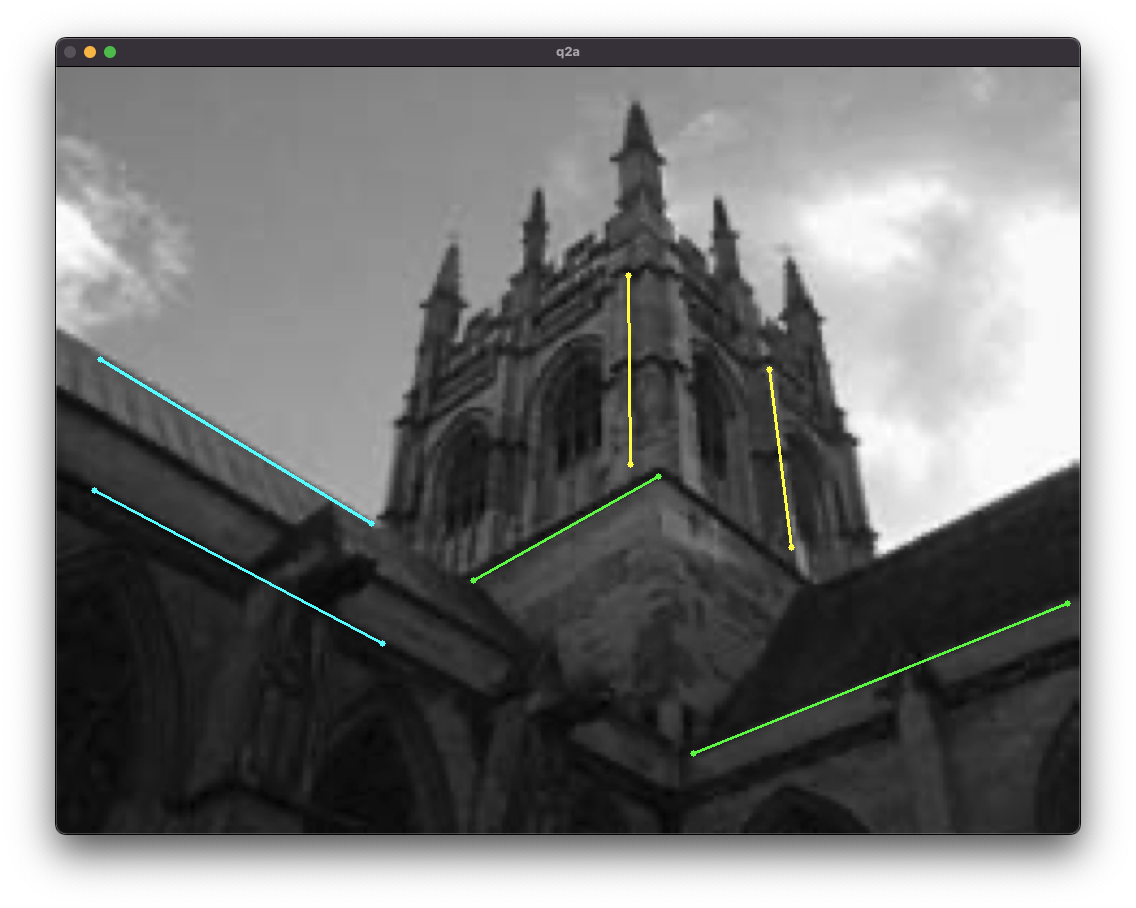Click the yellow minimize button
This screenshot has height=908, width=1136.
90,52
